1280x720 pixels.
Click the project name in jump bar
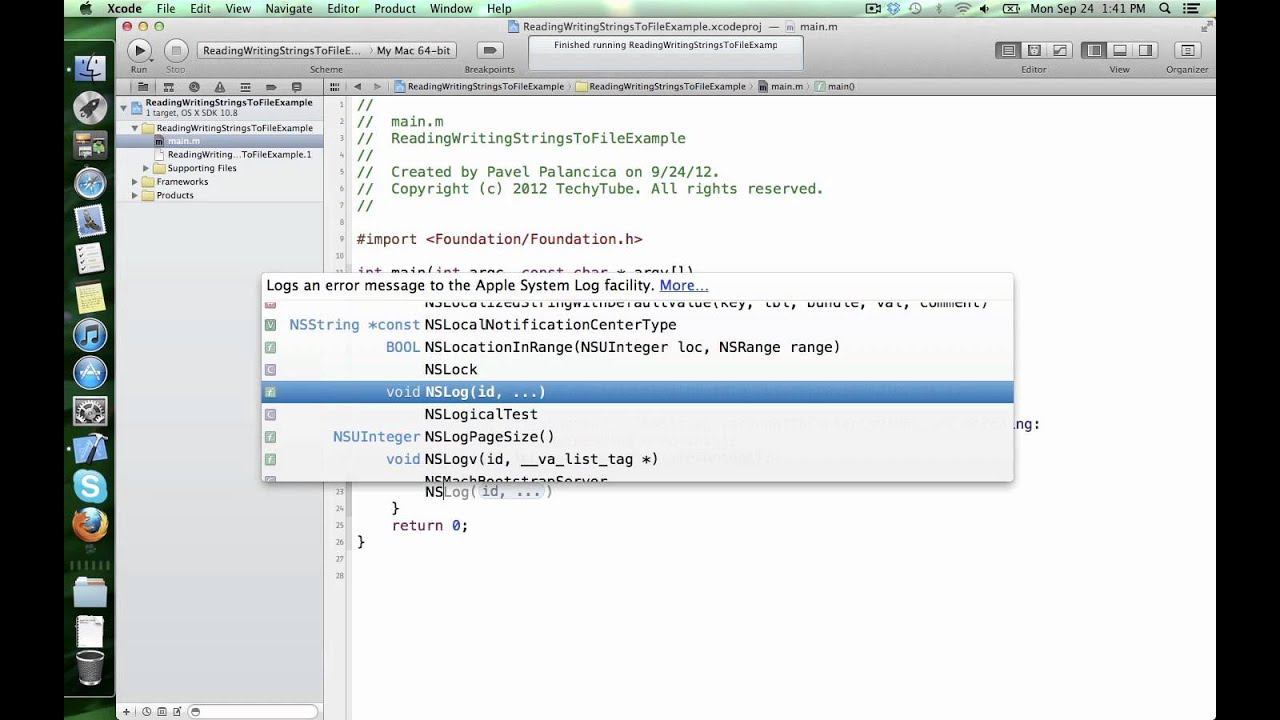click(x=480, y=87)
